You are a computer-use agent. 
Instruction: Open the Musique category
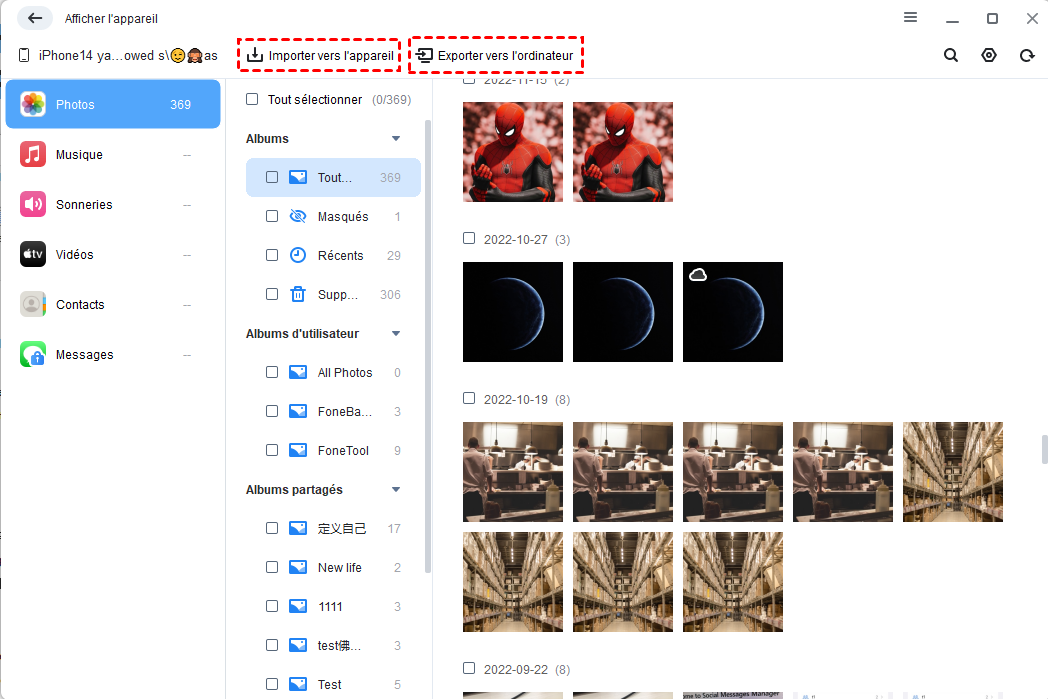113,154
